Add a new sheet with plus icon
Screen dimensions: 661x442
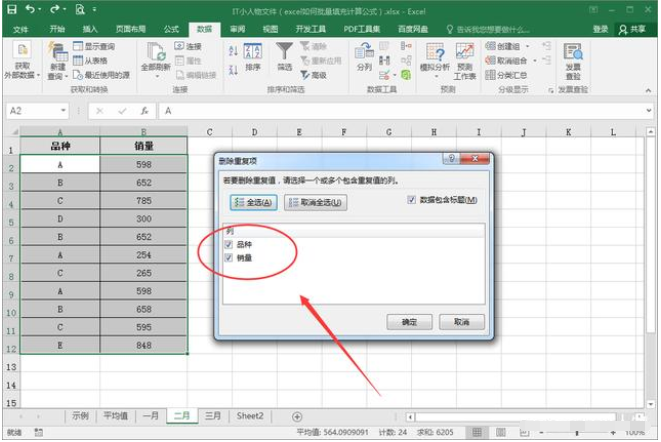(x=297, y=416)
